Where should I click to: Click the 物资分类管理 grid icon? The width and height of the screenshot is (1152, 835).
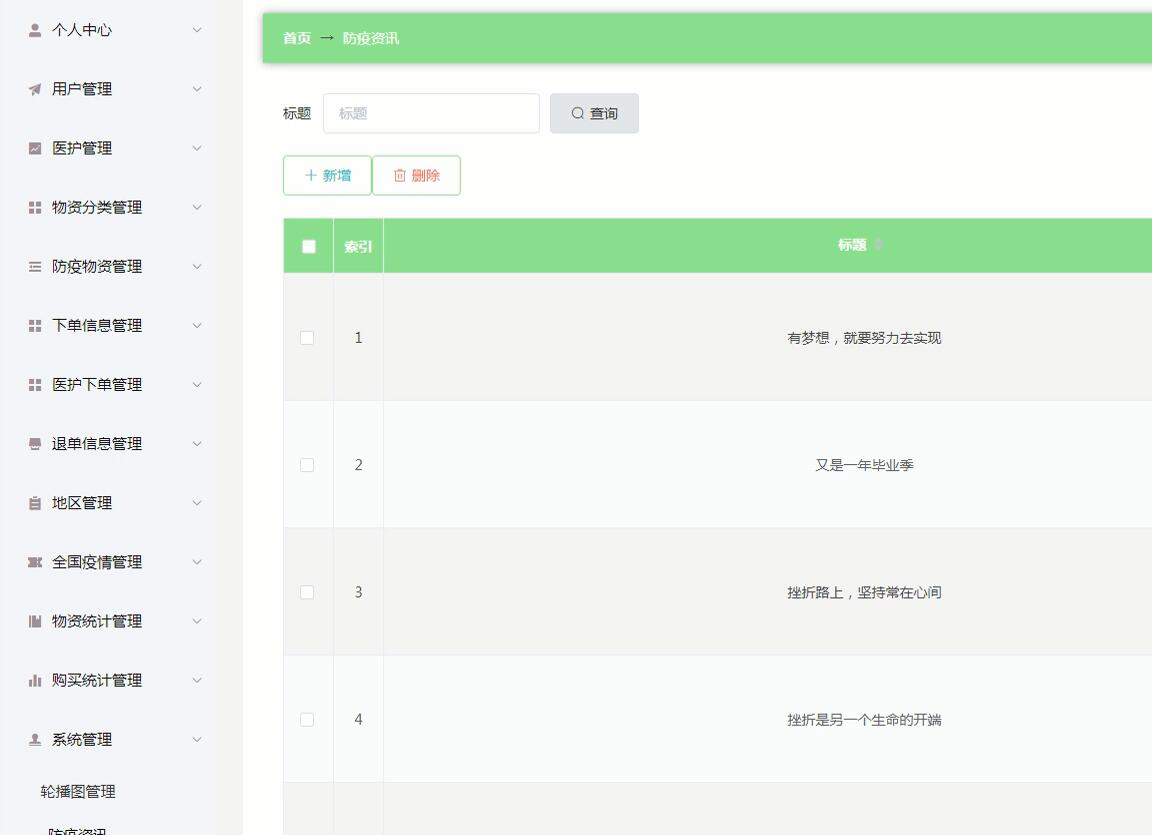tap(35, 208)
